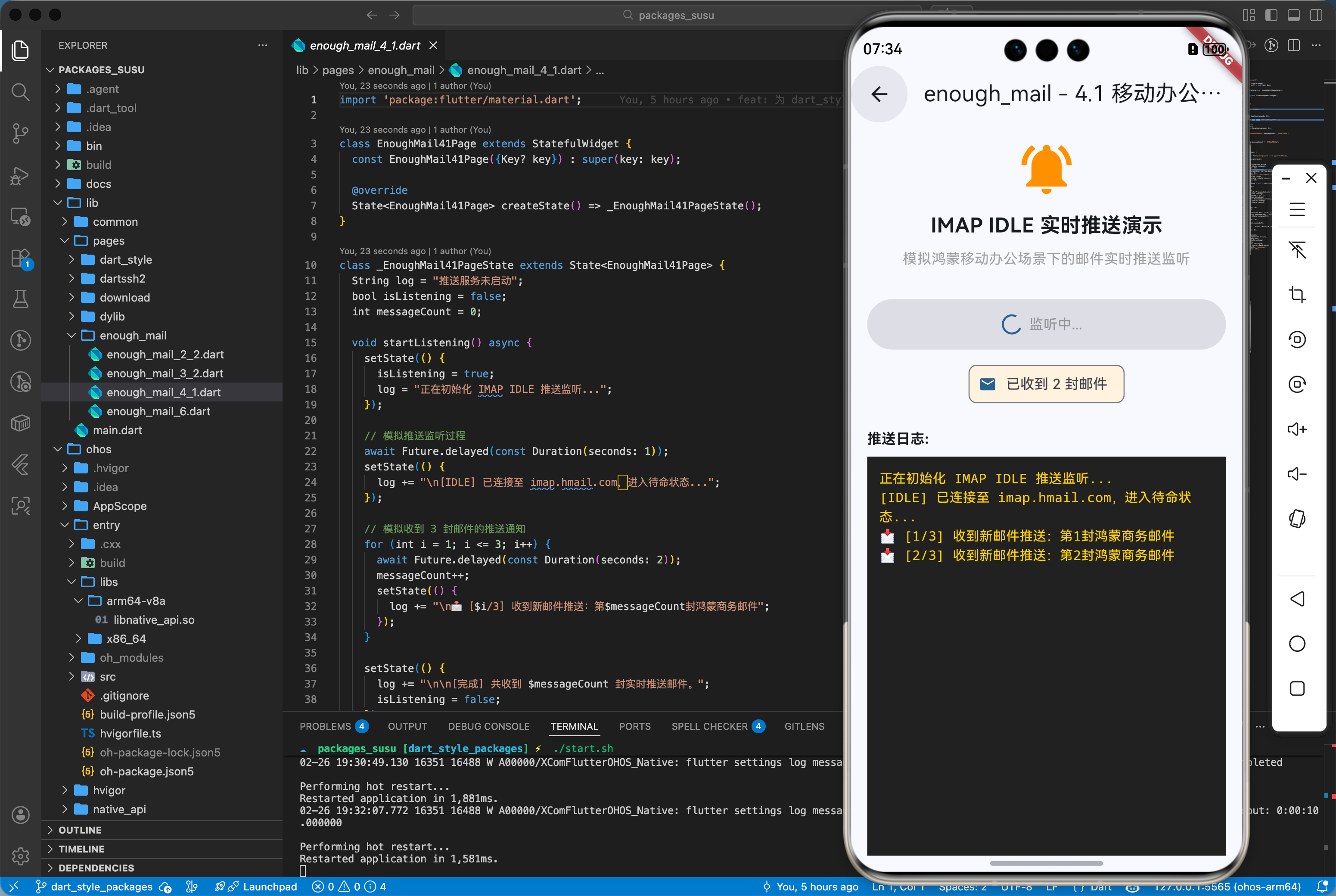Screen dimensions: 1336x896
Task: Collapse the enough_mail folder
Action: coord(133,336)
